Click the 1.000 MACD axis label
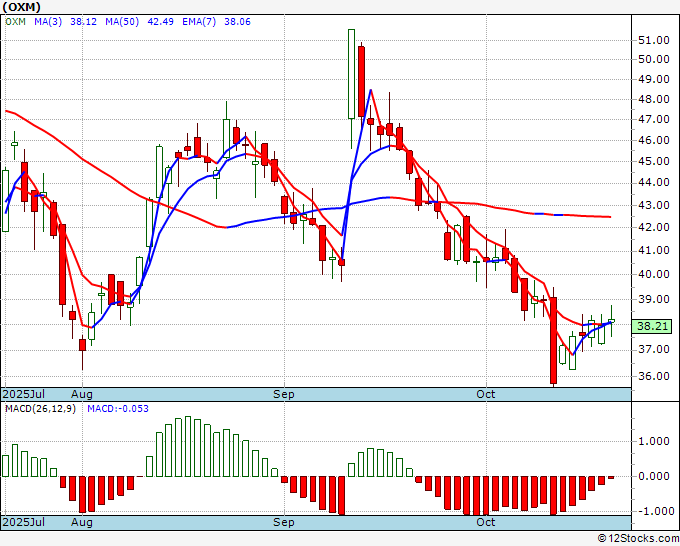Viewport: 680px width, 546px height. coord(654,441)
